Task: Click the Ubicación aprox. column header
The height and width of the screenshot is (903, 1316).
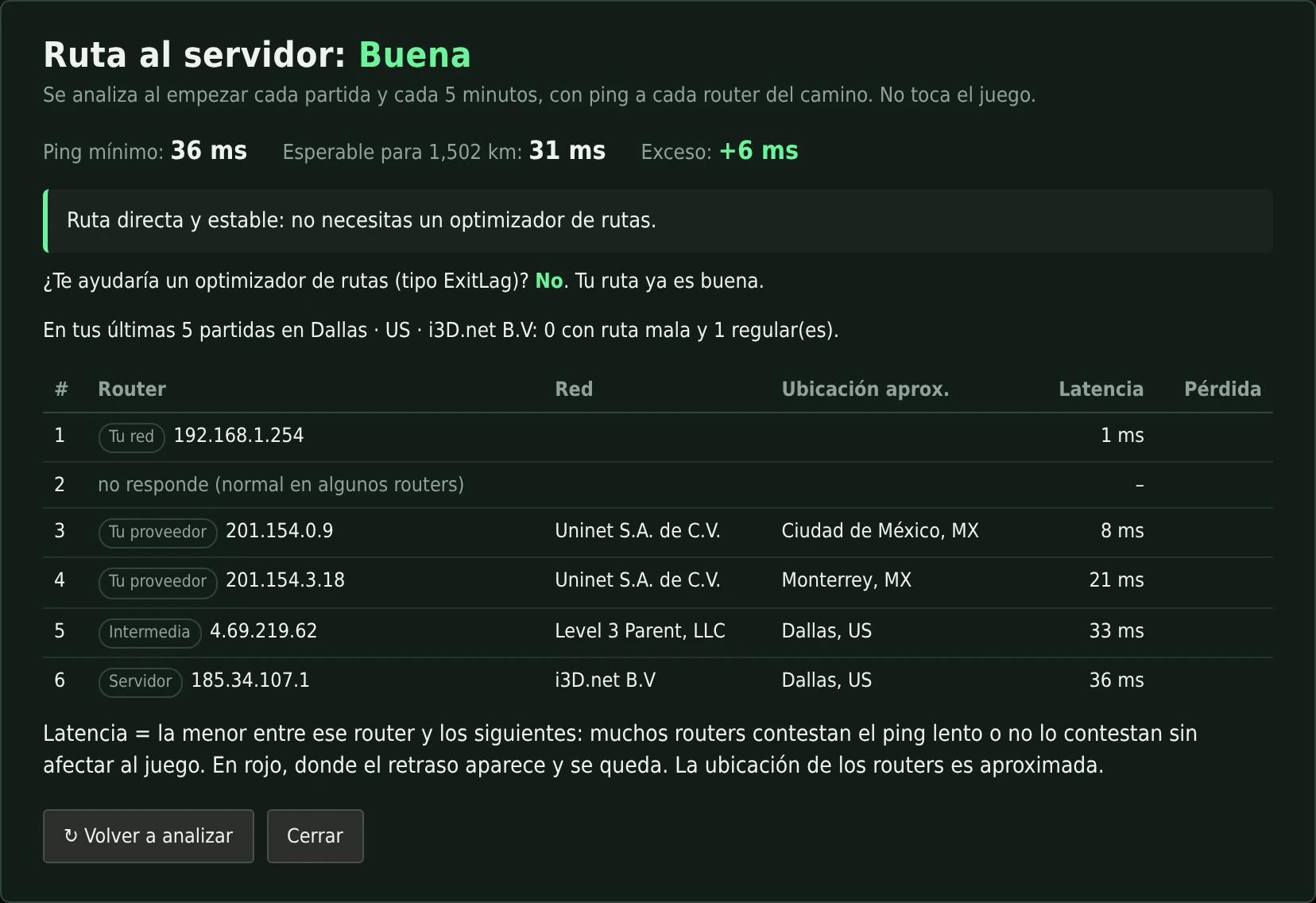Action: pos(865,389)
